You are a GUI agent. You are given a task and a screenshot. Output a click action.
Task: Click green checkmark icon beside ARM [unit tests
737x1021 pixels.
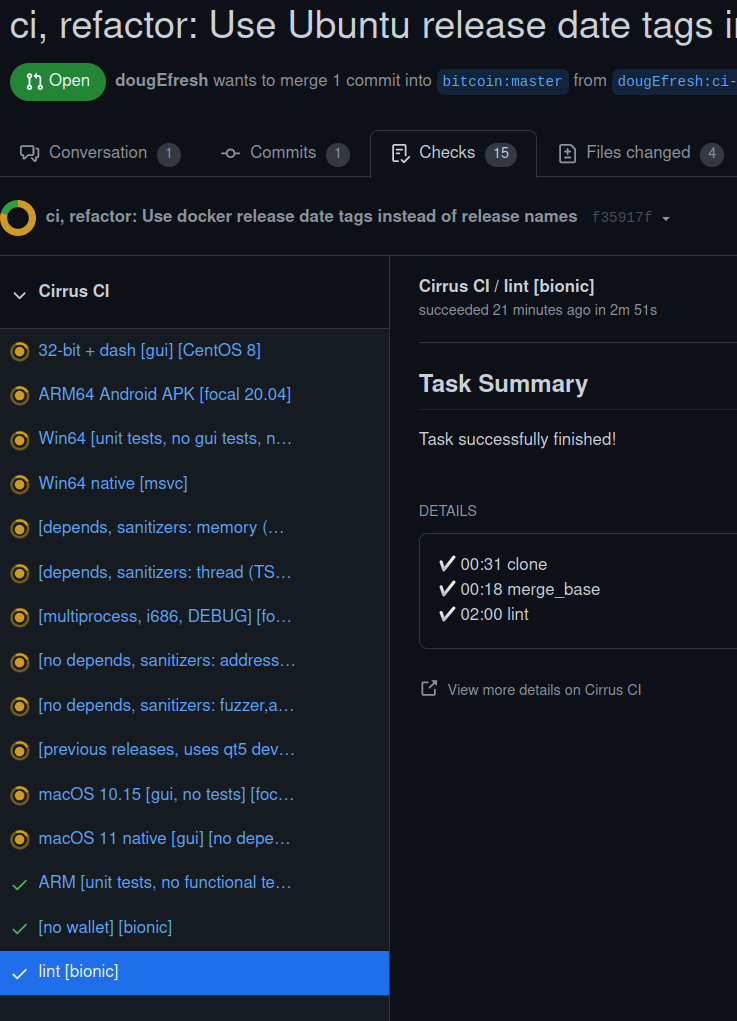(20, 884)
